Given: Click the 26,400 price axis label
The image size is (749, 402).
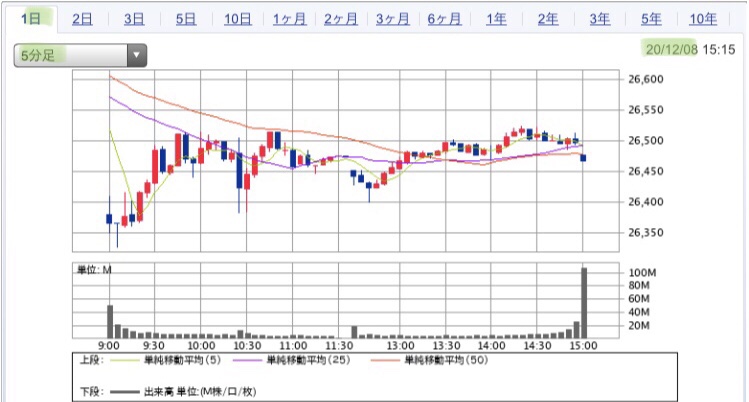Looking at the screenshot, I should 646,201.
